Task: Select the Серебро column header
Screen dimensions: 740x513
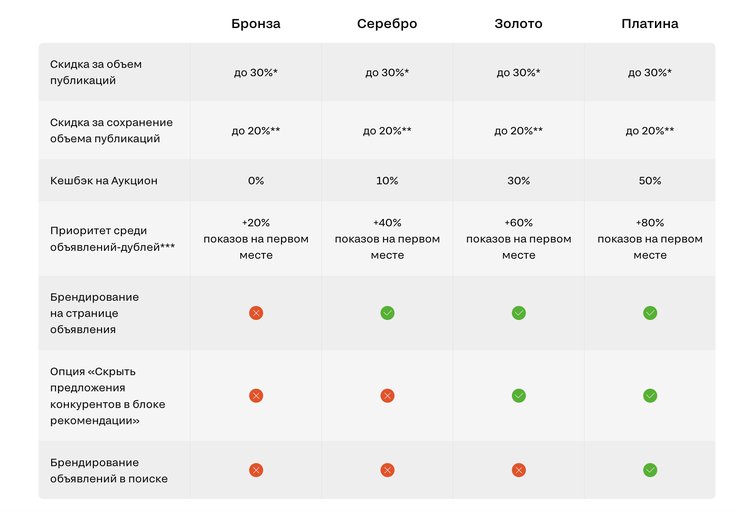Action: (x=387, y=23)
